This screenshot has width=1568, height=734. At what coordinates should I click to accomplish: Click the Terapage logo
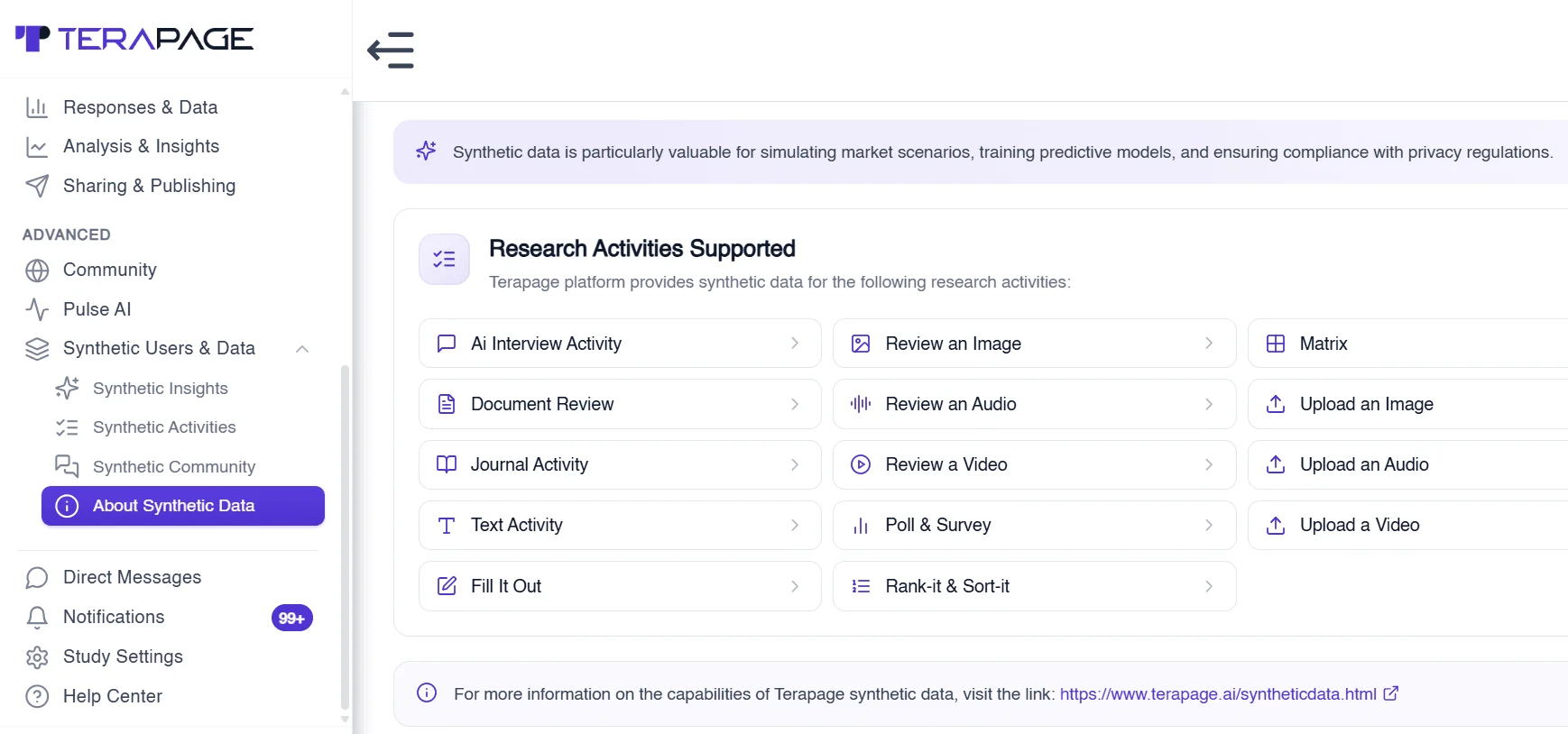pos(134,39)
